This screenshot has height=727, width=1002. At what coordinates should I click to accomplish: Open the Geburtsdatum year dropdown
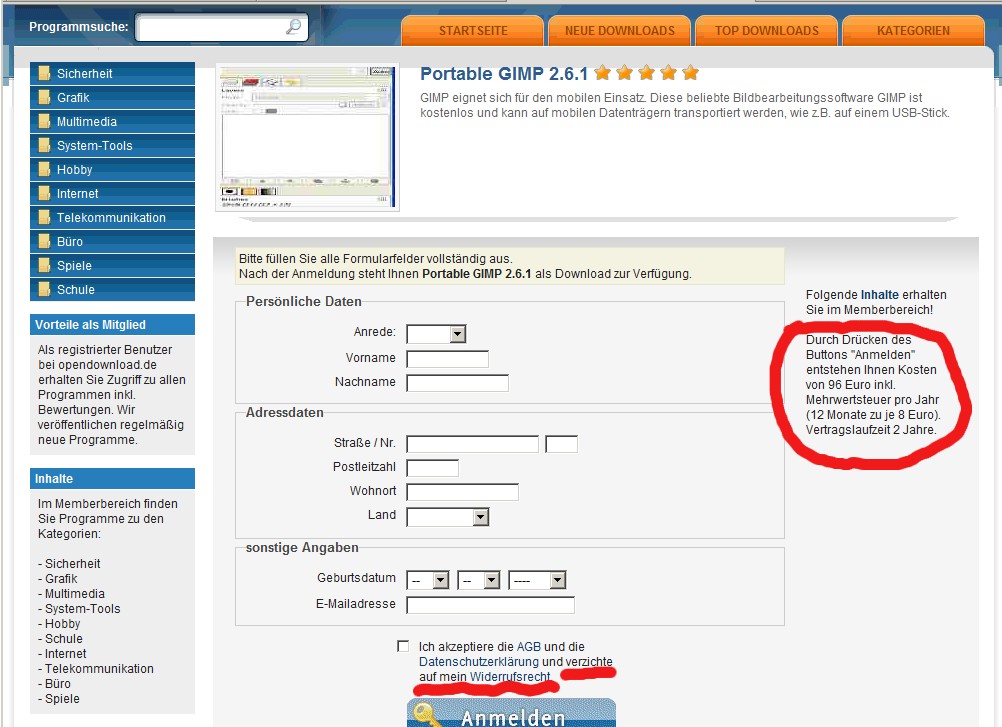pyautogui.click(x=537, y=580)
